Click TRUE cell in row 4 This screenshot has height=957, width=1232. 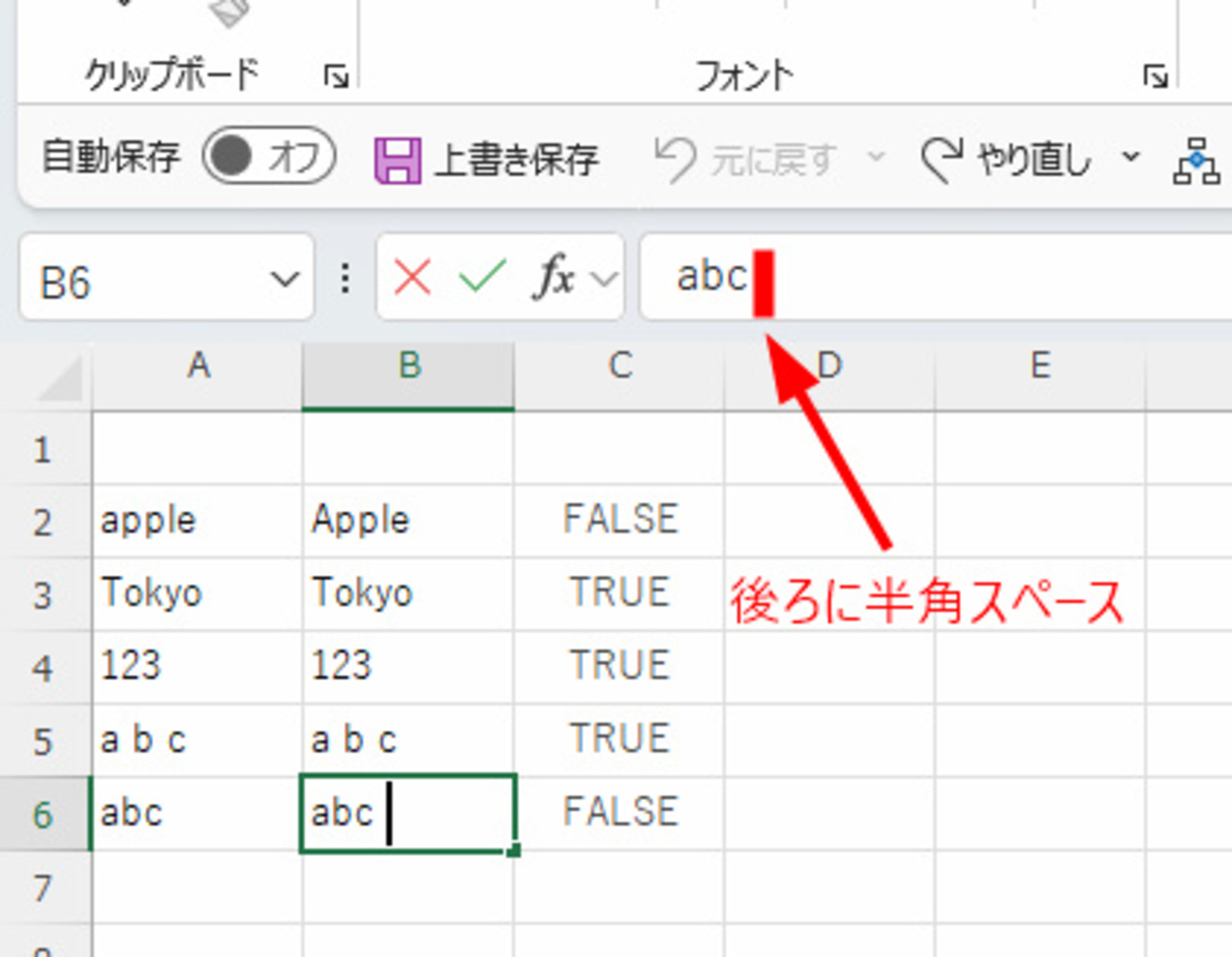point(620,667)
